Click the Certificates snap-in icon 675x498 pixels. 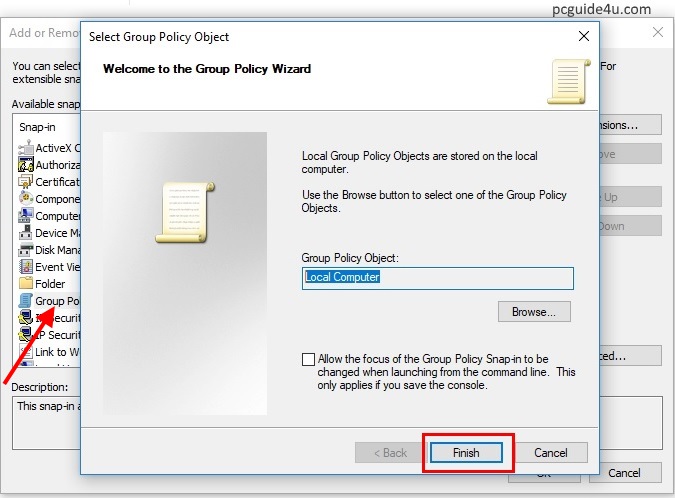[26, 182]
